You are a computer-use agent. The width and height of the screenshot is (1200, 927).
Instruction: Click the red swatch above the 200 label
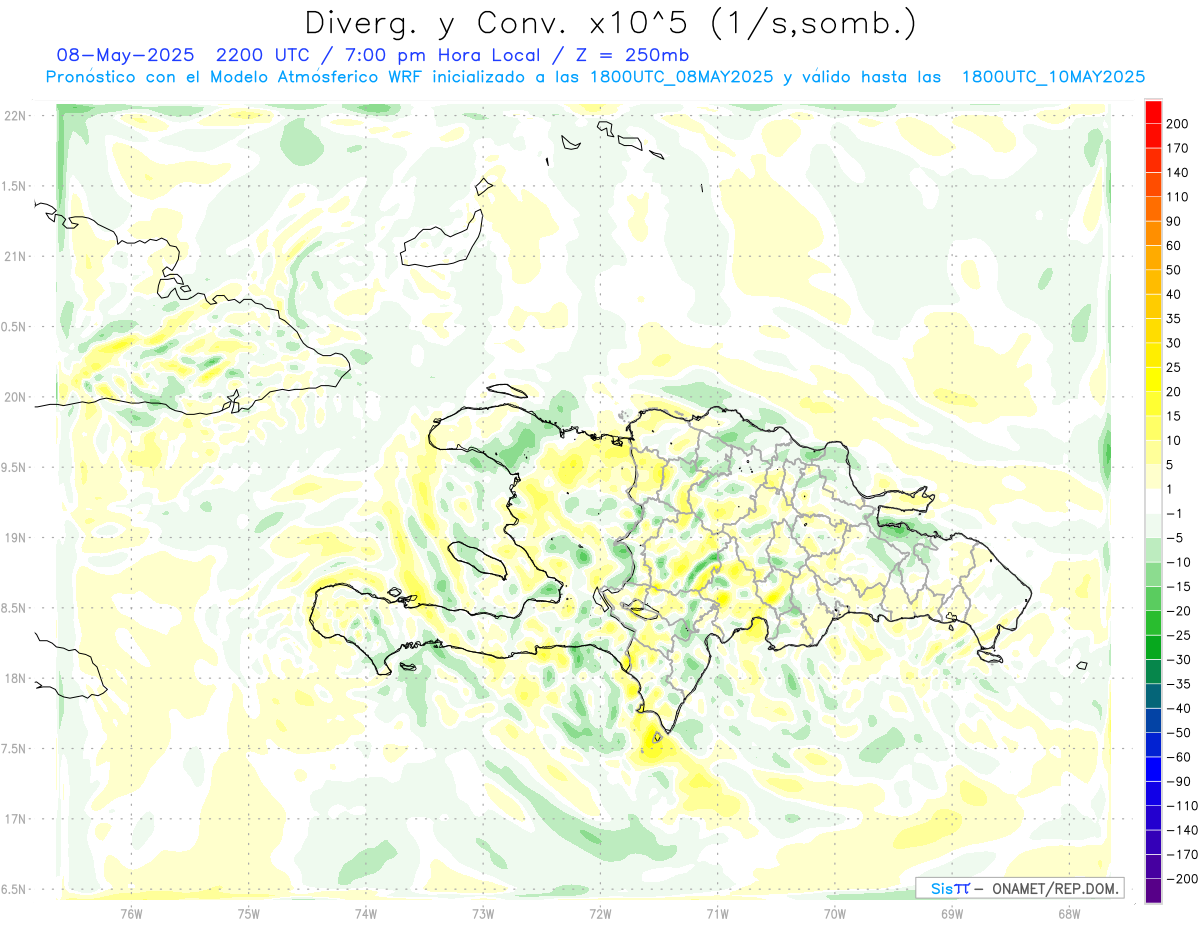1153,111
